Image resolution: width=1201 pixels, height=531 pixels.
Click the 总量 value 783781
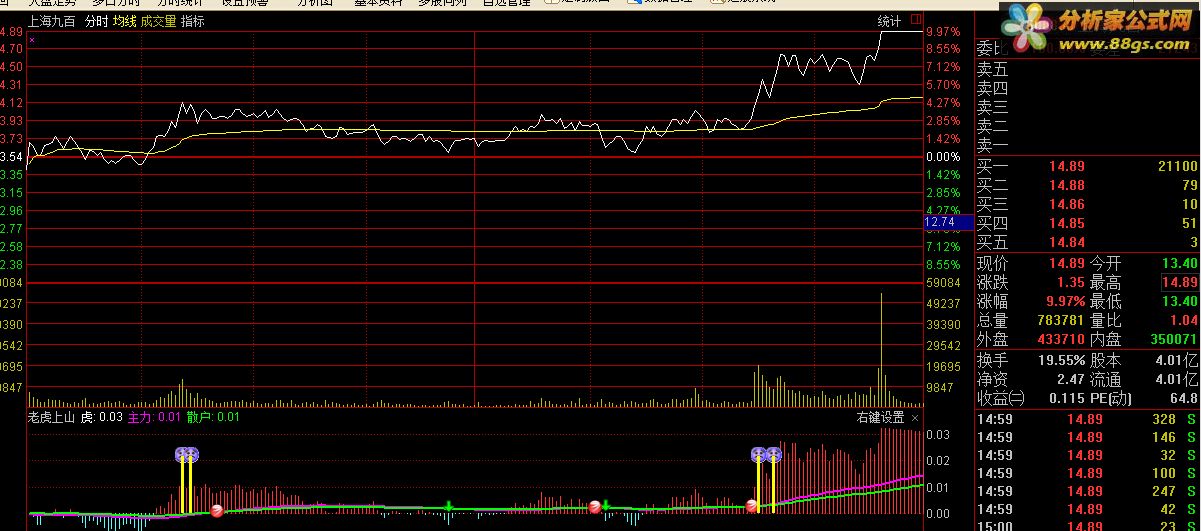click(x=1060, y=321)
